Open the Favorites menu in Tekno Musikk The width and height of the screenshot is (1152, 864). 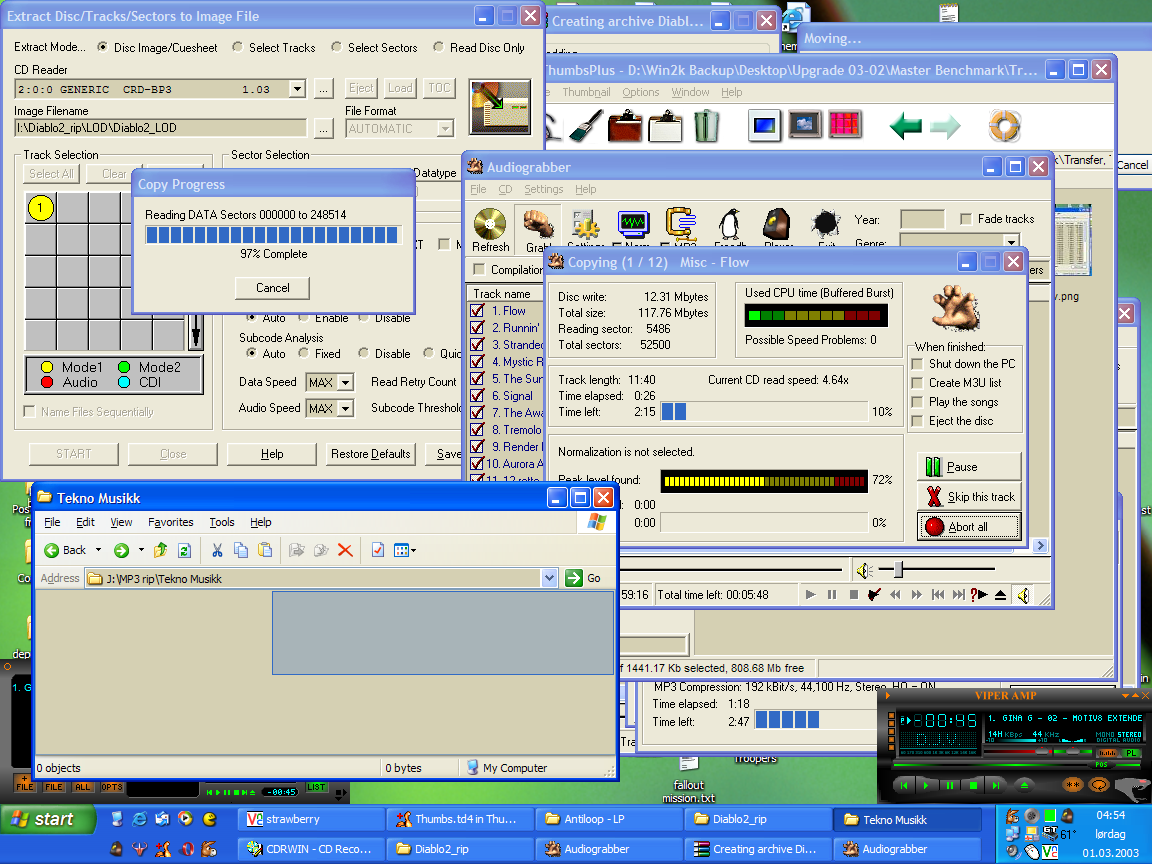pyautogui.click(x=170, y=522)
